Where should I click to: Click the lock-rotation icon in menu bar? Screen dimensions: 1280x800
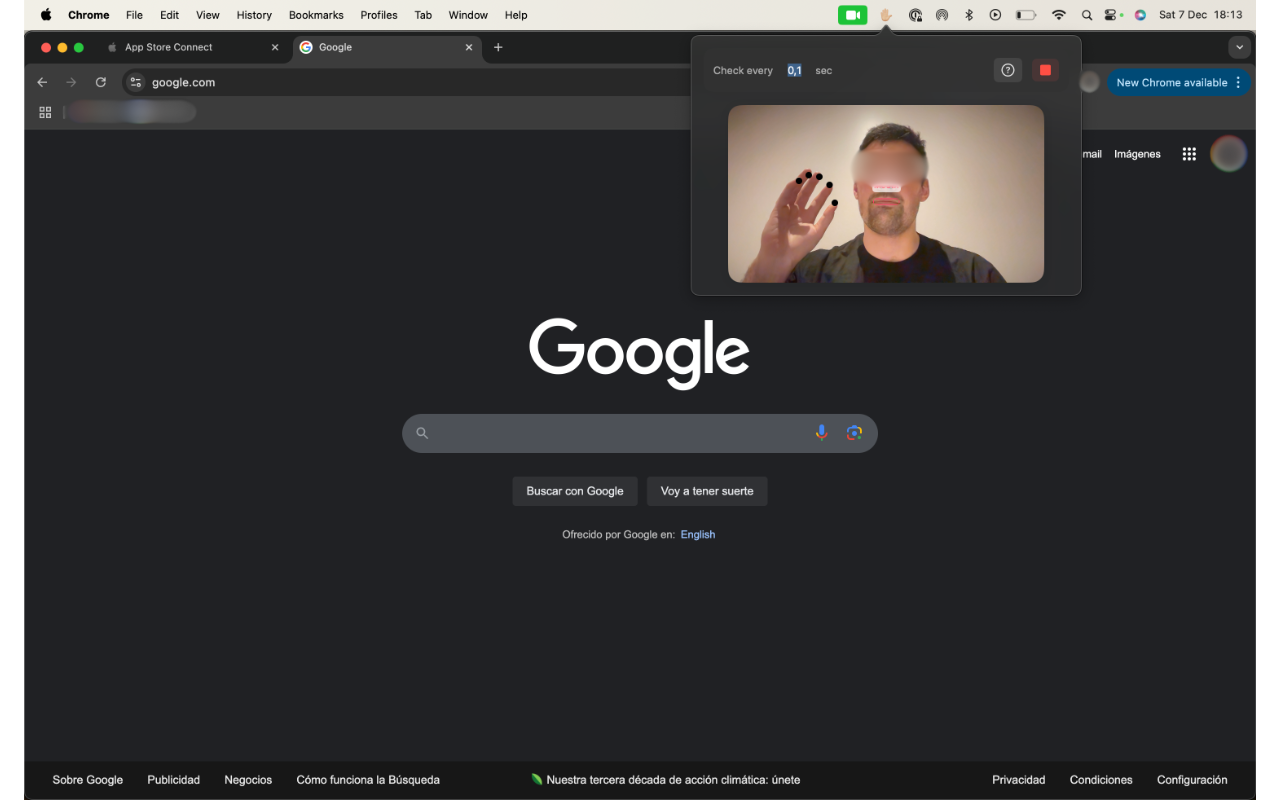tap(915, 15)
